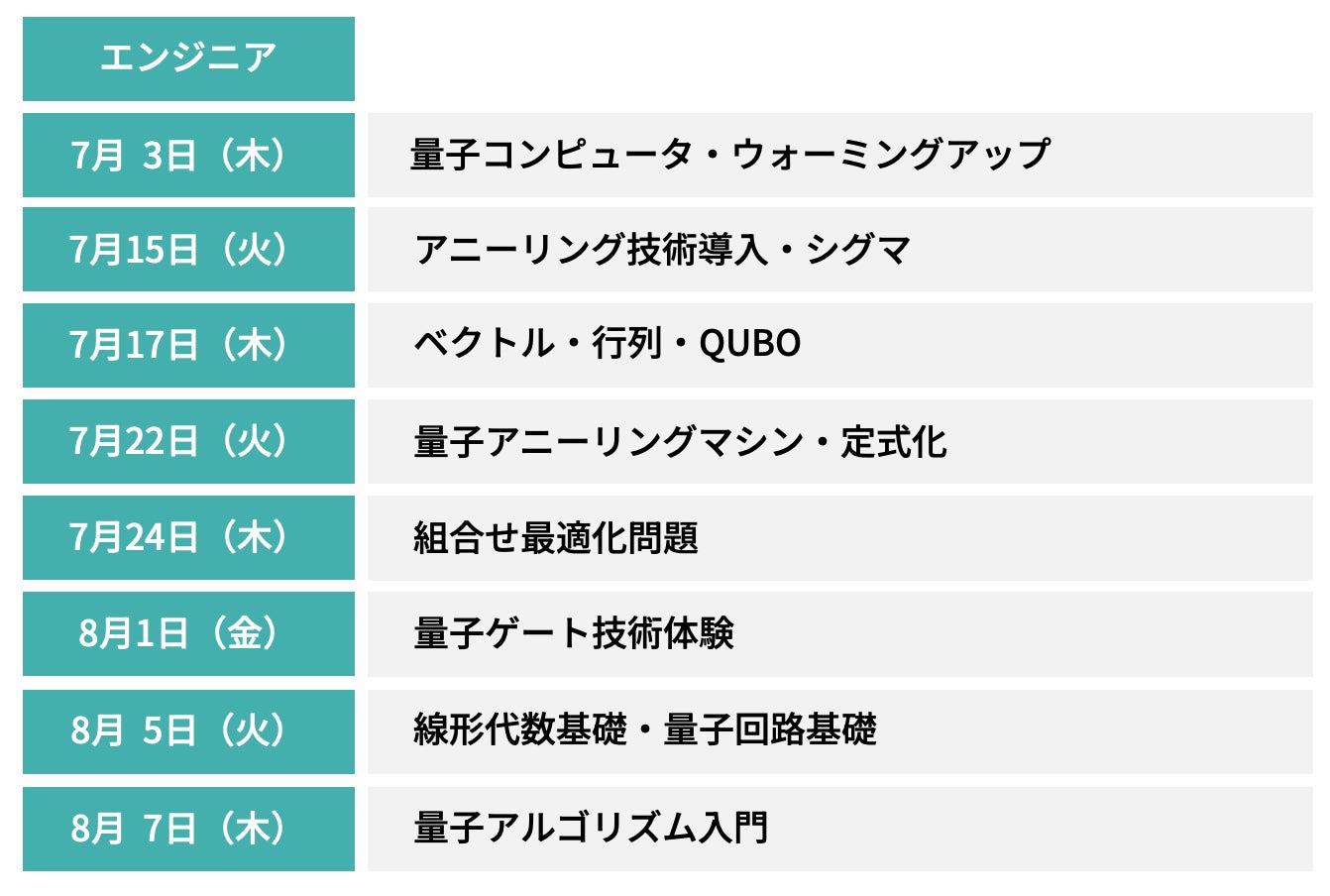The height and width of the screenshot is (896, 1330).
Task: Click the QUBO text
Action: (x=750, y=344)
